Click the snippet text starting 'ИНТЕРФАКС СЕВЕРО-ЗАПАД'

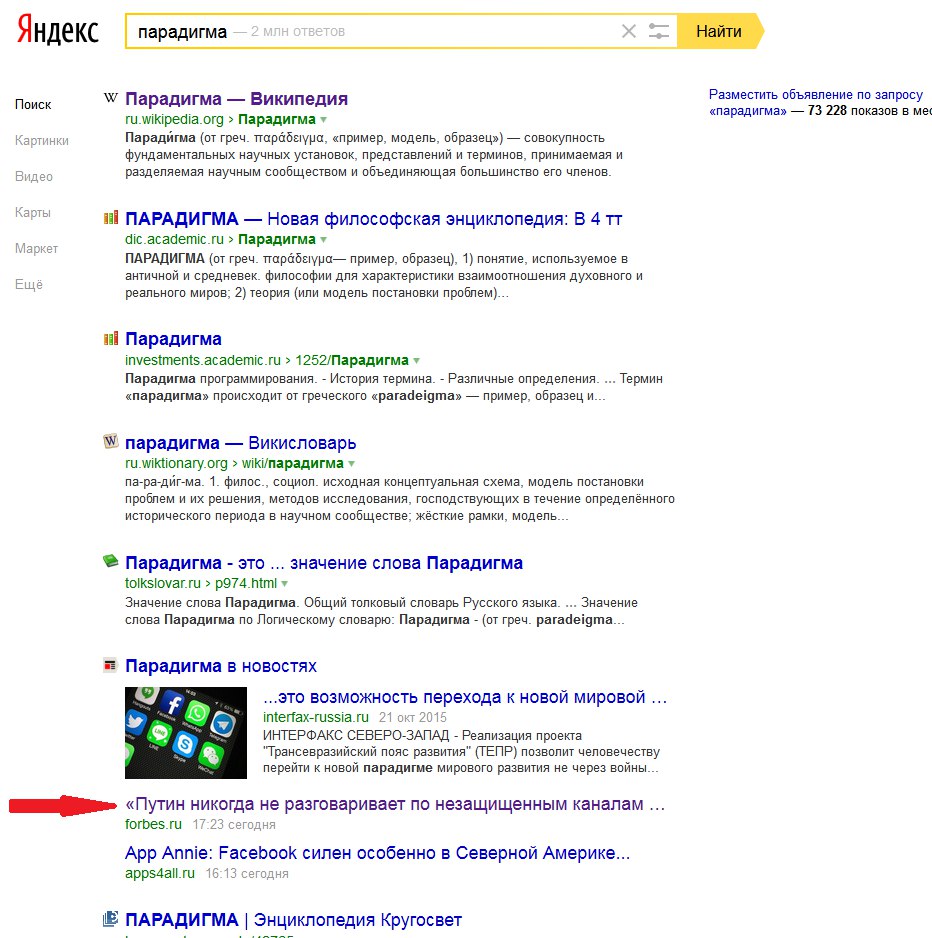click(461, 752)
